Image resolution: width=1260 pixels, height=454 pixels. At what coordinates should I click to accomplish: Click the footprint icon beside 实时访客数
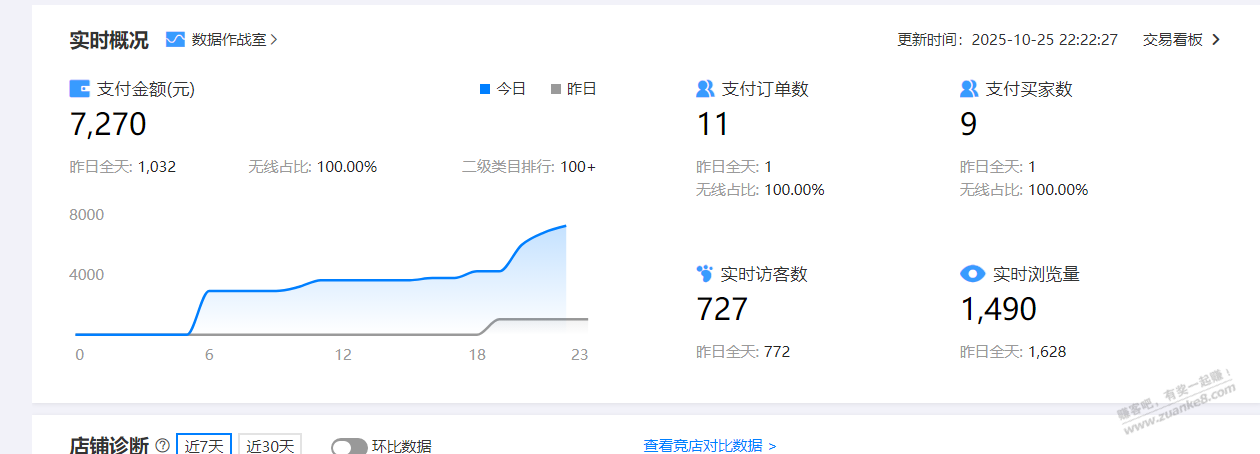click(x=705, y=274)
